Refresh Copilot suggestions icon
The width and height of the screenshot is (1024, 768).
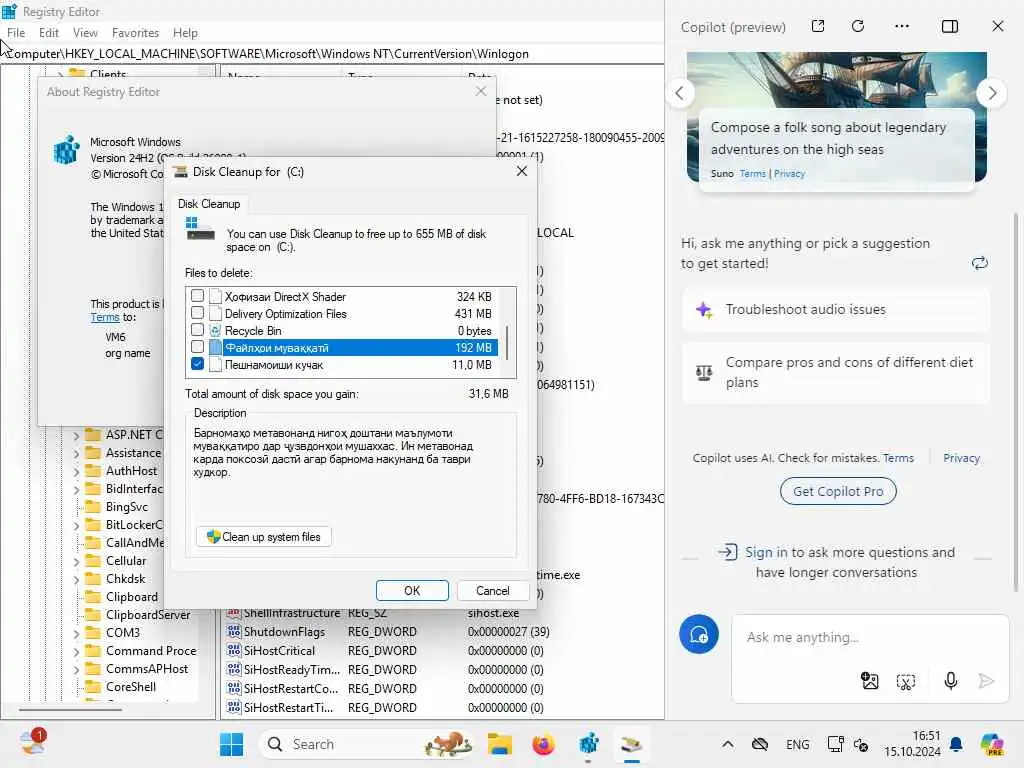[980, 263]
